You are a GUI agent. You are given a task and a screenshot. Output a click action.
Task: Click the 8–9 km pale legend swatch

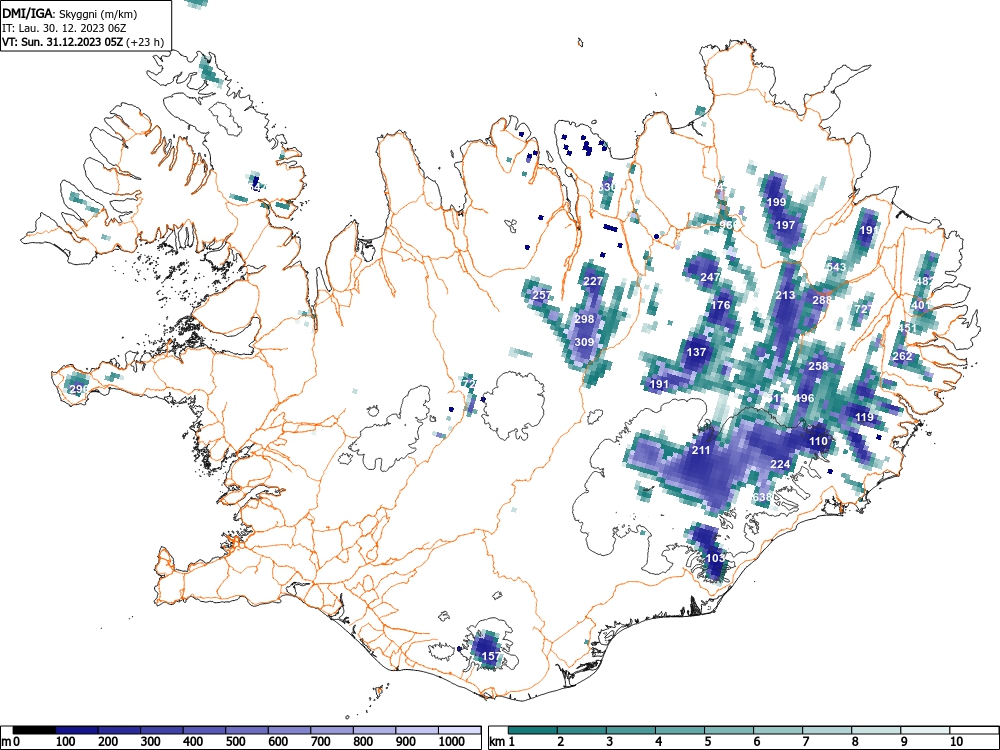(876, 730)
